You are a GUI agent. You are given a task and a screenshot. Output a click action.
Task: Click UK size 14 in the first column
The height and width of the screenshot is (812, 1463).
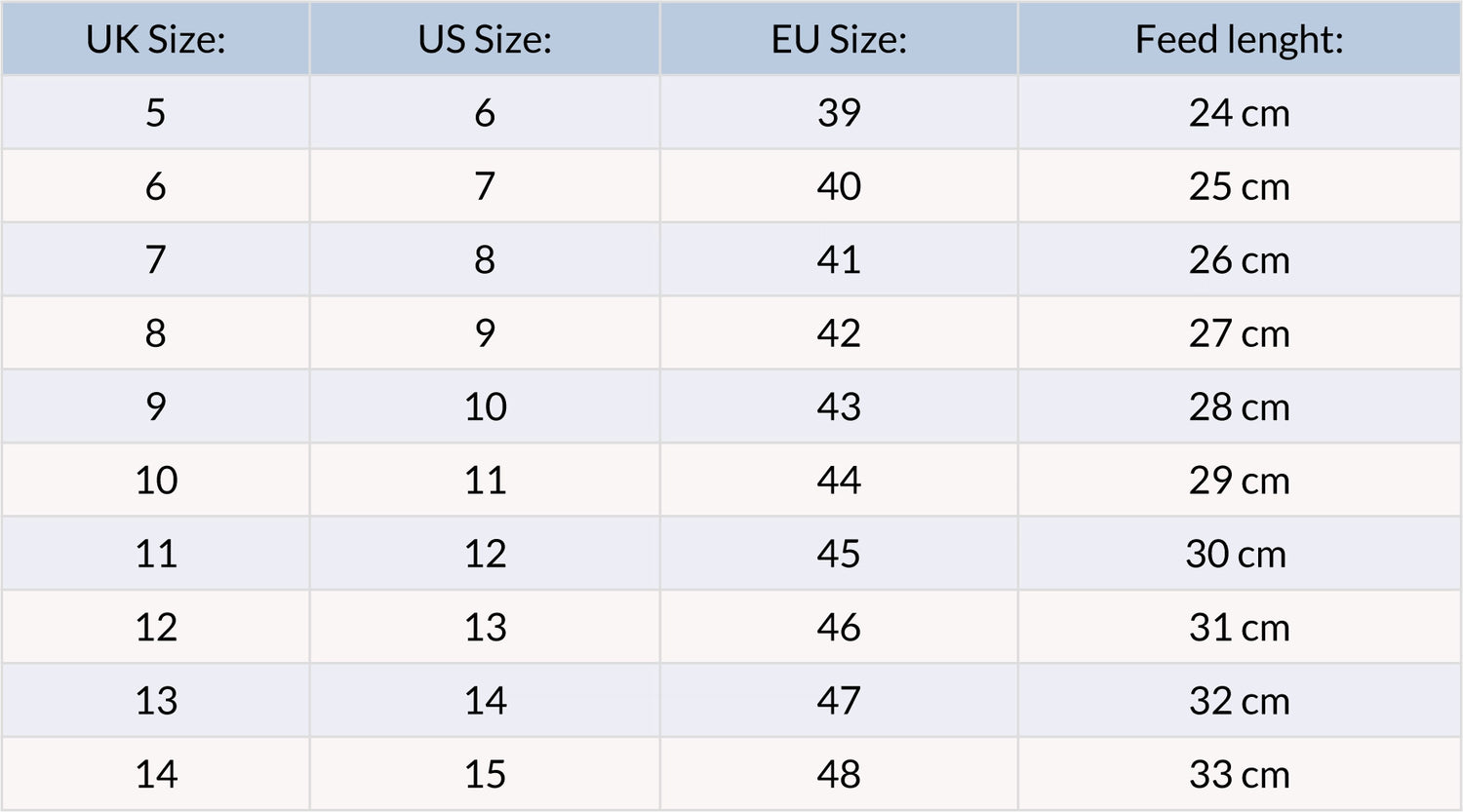click(x=156, y=775)
